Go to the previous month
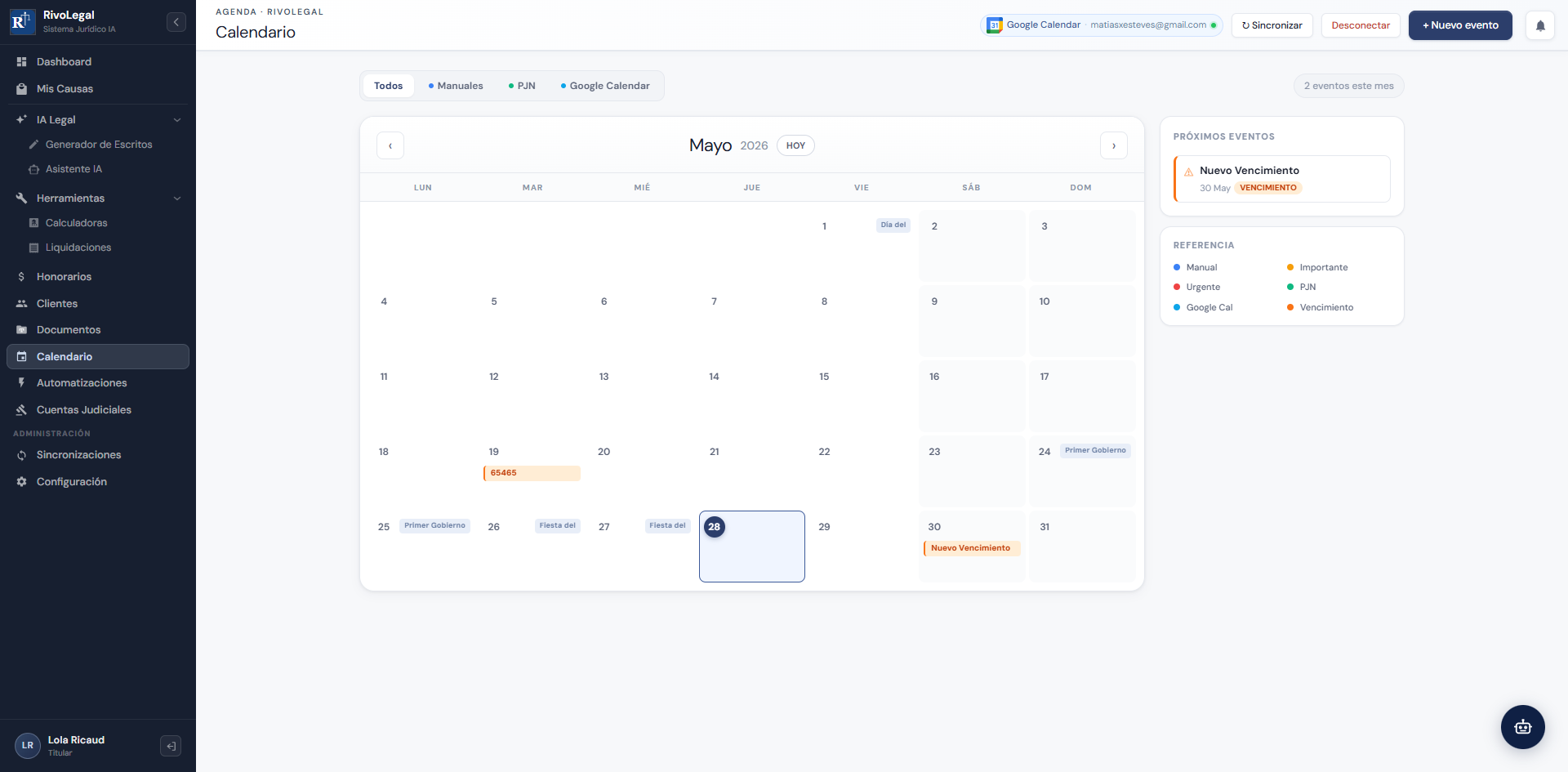The height and width of the screenshot is (772, 1568). tap(390, 145)
